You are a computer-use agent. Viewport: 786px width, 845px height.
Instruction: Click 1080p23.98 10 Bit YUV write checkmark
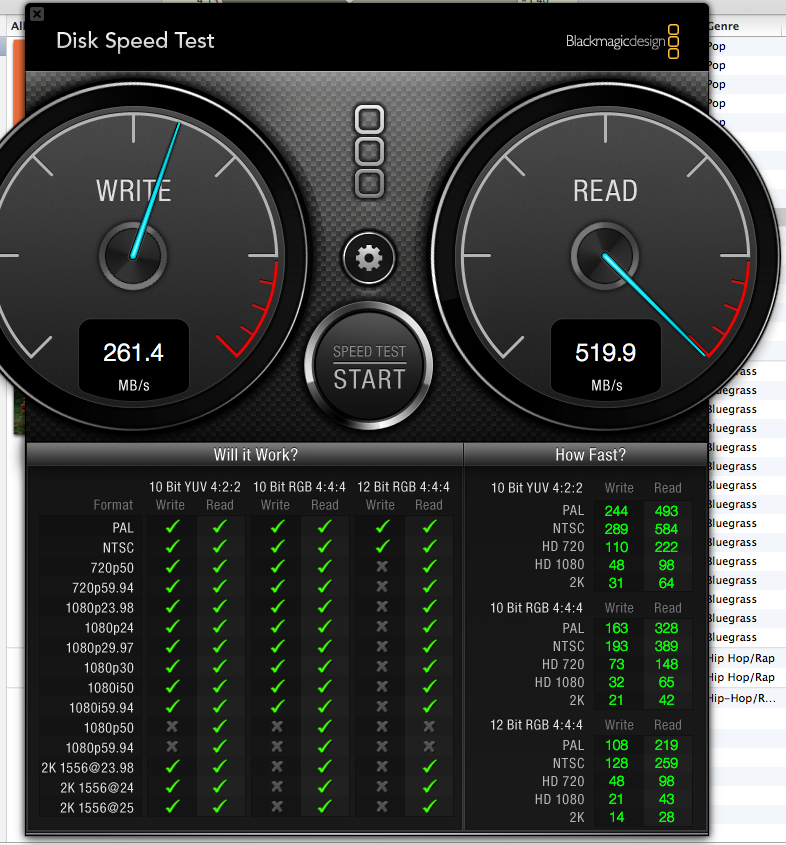pos(172,606)
